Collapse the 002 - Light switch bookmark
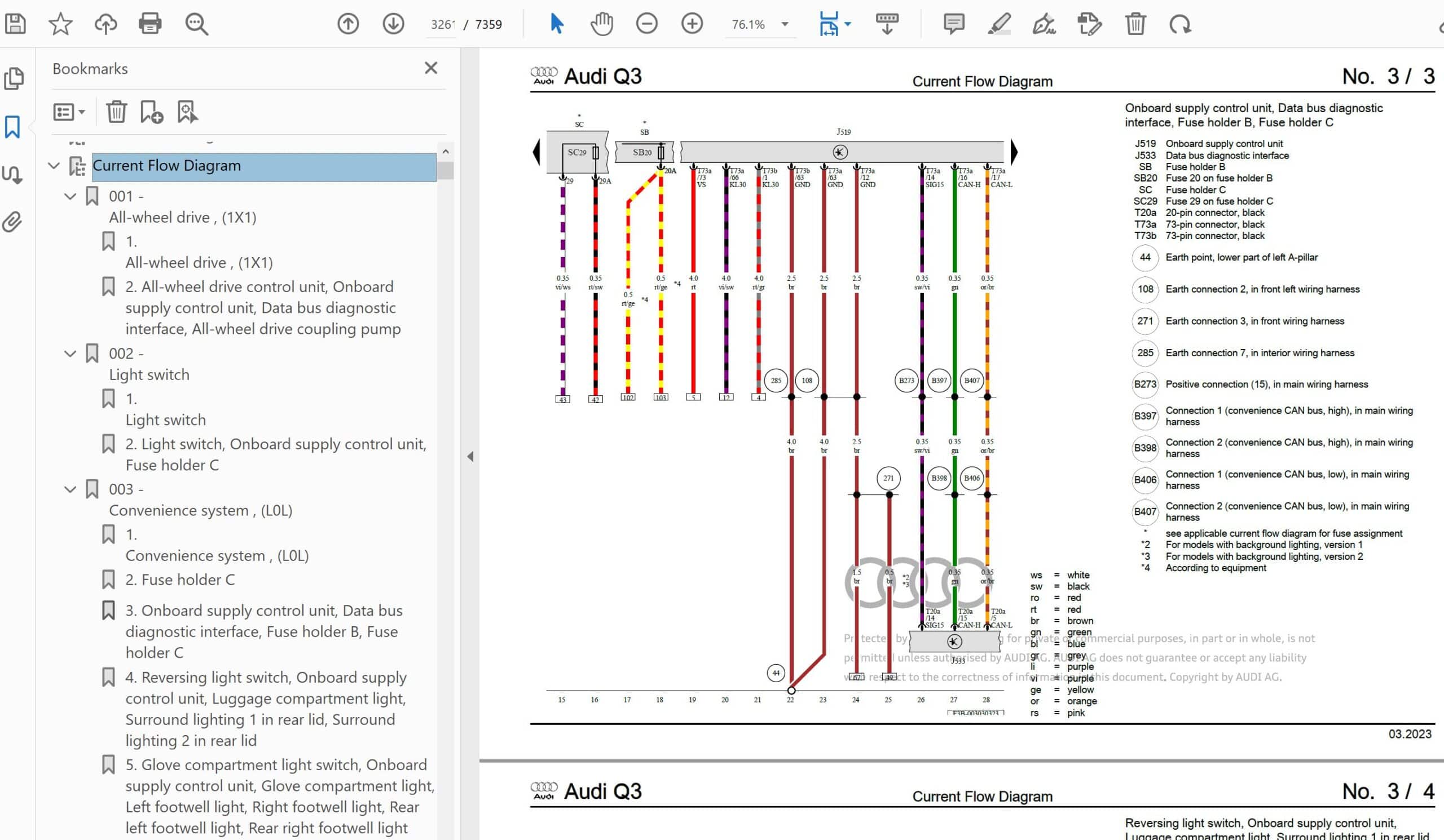The height and width of the screenshot is (840, 1444). (70, 353)
